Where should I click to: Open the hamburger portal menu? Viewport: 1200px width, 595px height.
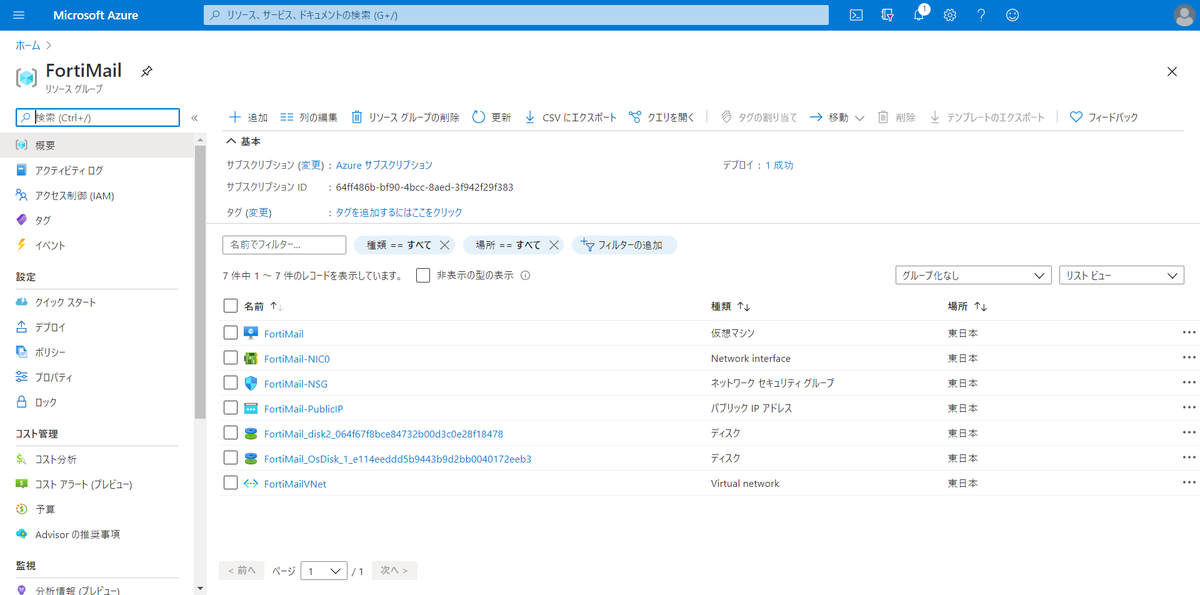point(20,15)
